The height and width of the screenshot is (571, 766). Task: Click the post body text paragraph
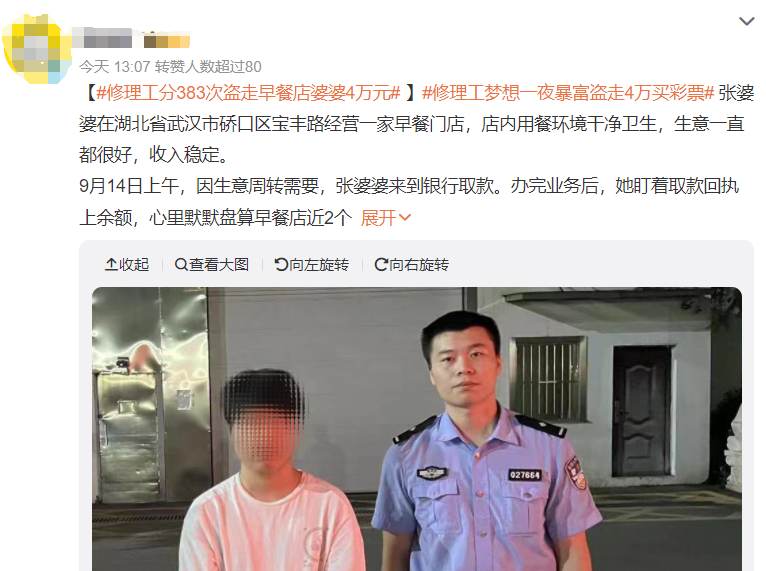(416, 155)
